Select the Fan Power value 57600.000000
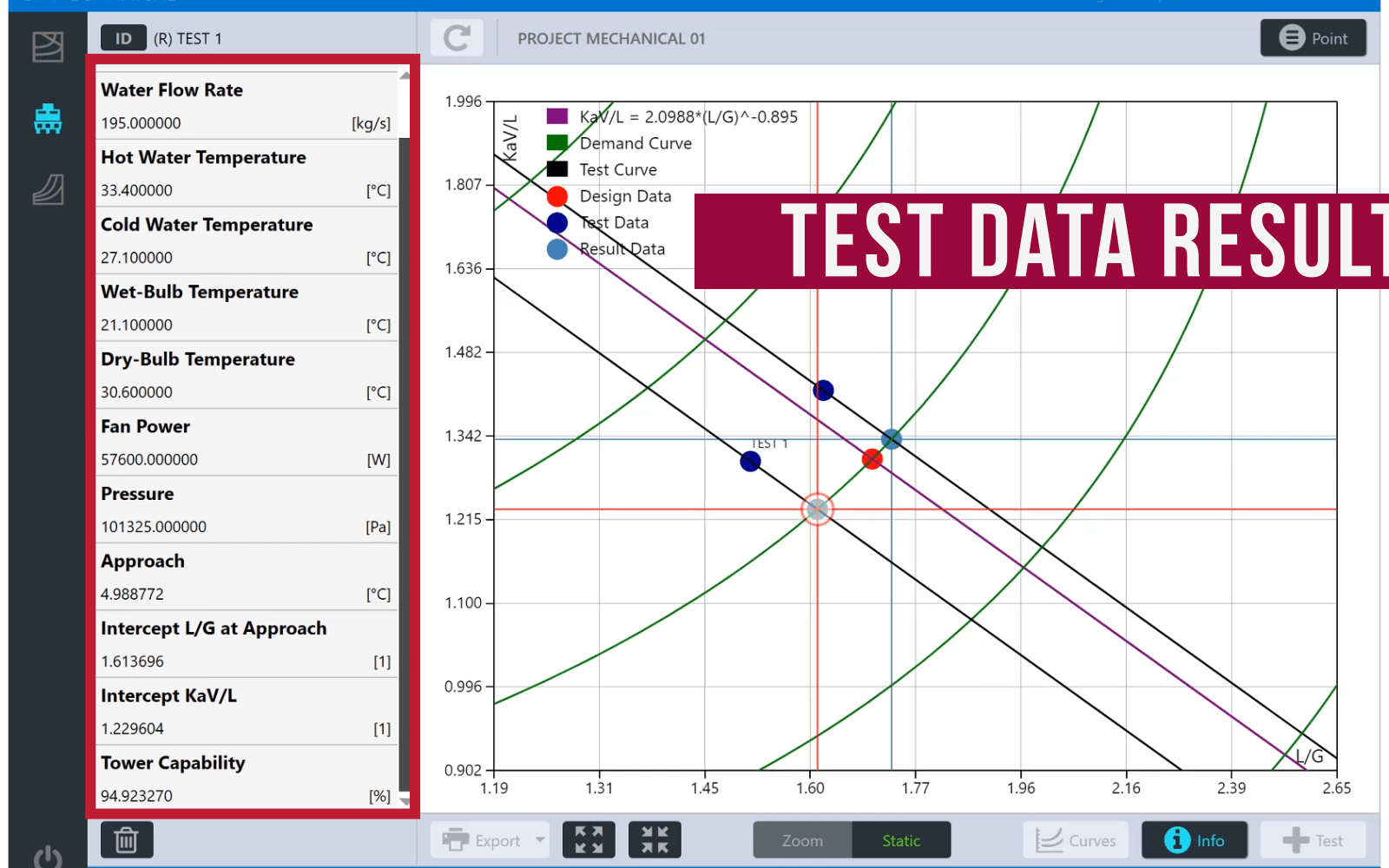Viewport: 1389px width, 868px height. point(149,459)
